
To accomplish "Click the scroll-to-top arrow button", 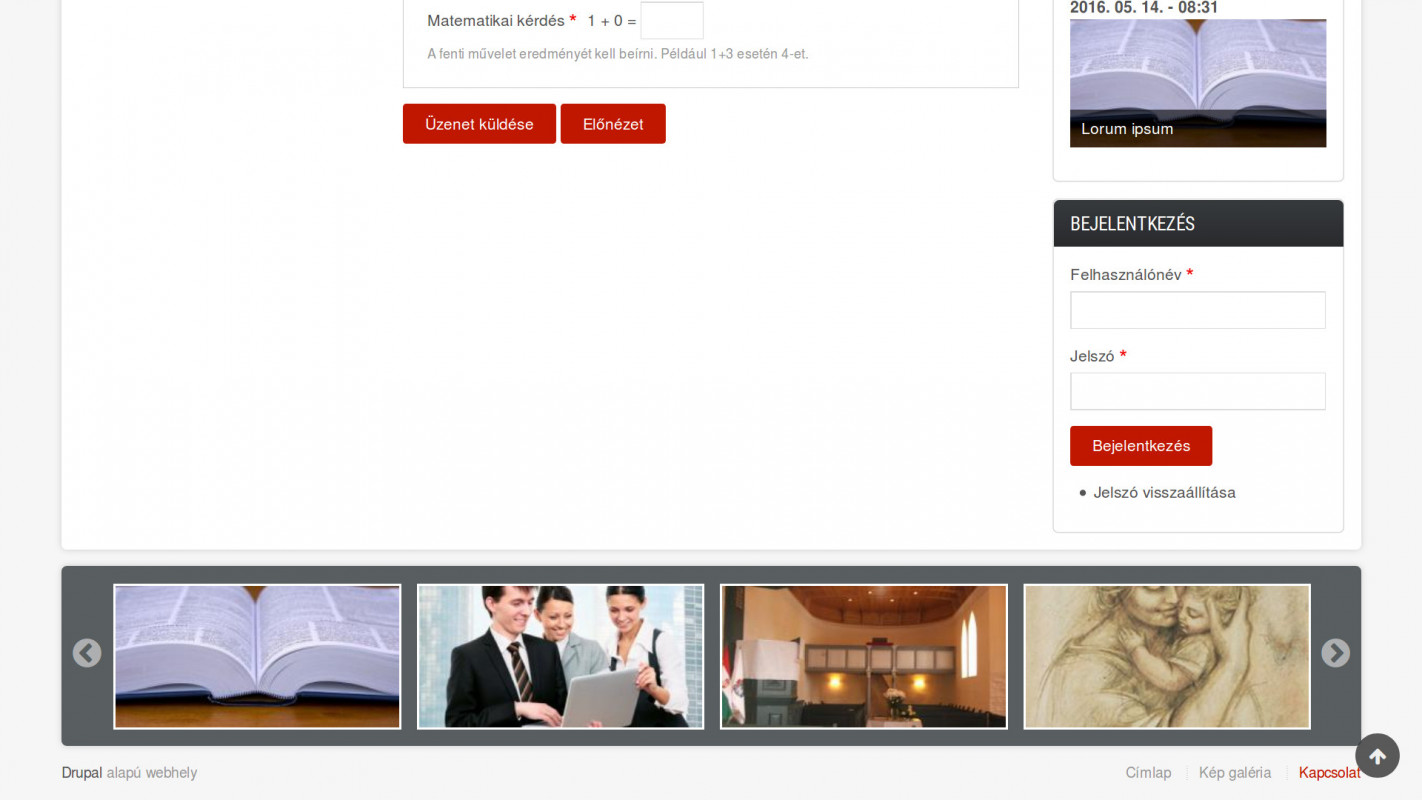I will pyautogui.click(x=1377, y=756).
